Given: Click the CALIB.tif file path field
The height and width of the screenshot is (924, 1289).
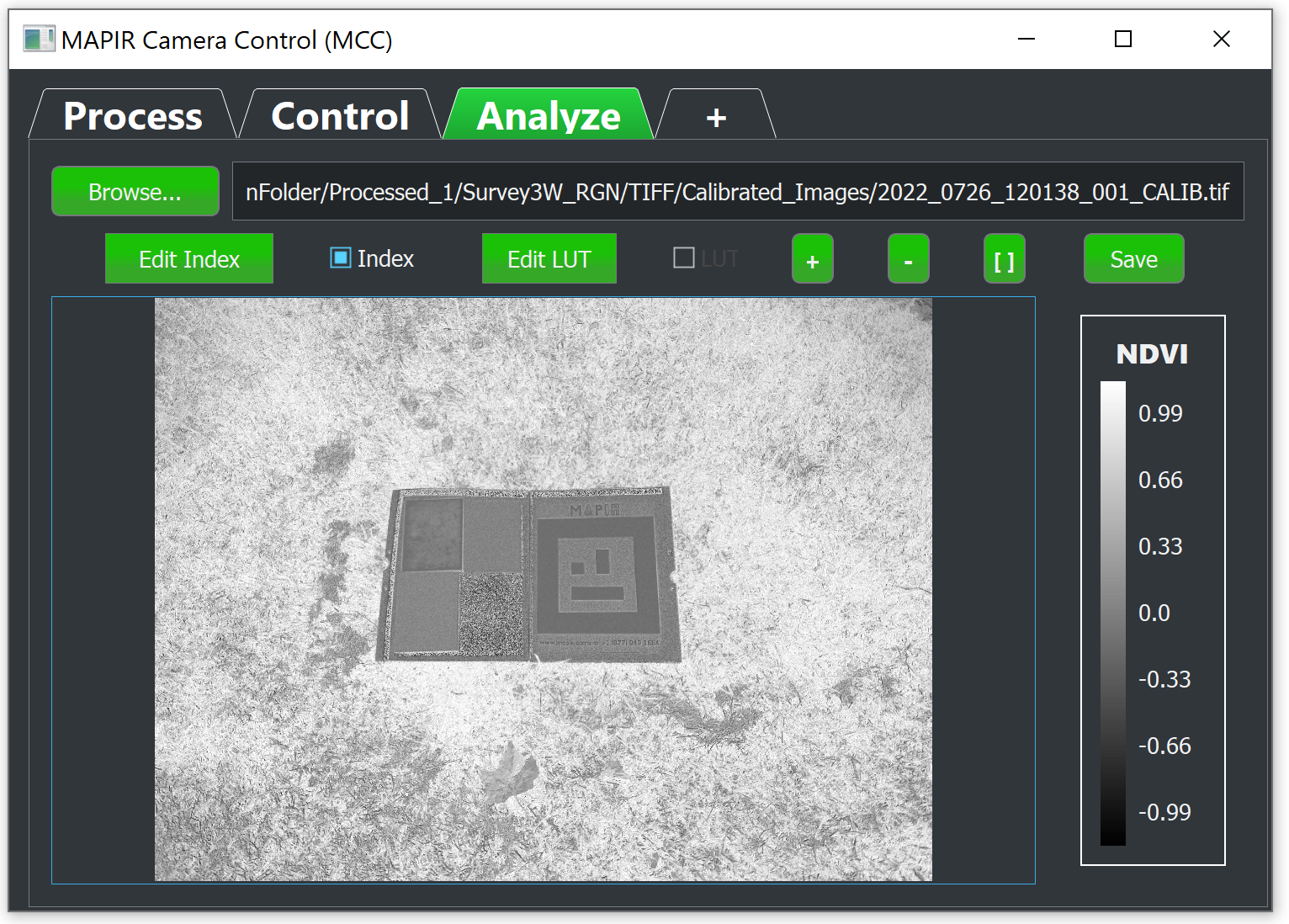Looking at the screenshot, I should pyautogui.click(x=737, y=192).
